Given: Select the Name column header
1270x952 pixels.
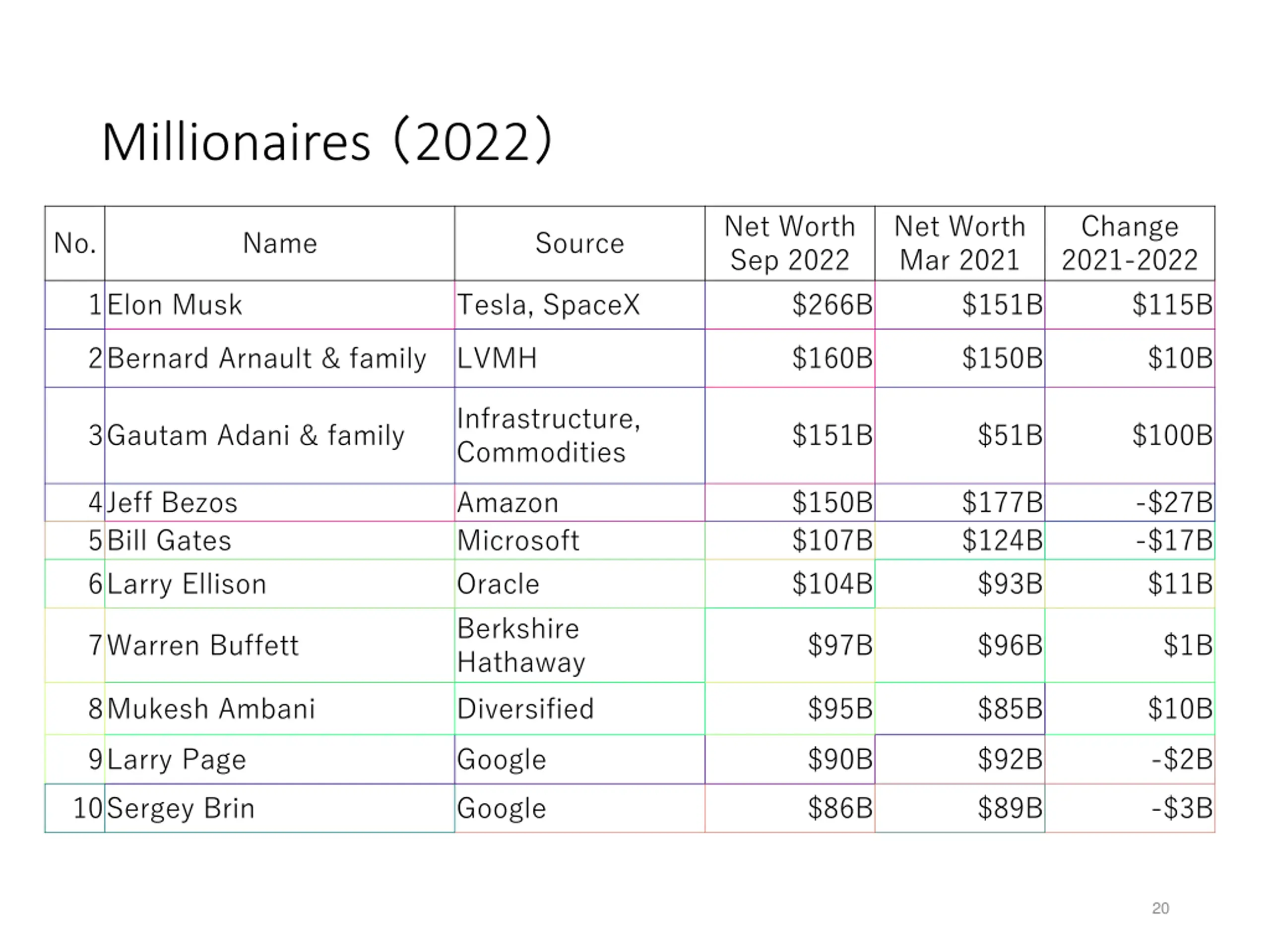Looking at the screenshot, I should (280, 243).
